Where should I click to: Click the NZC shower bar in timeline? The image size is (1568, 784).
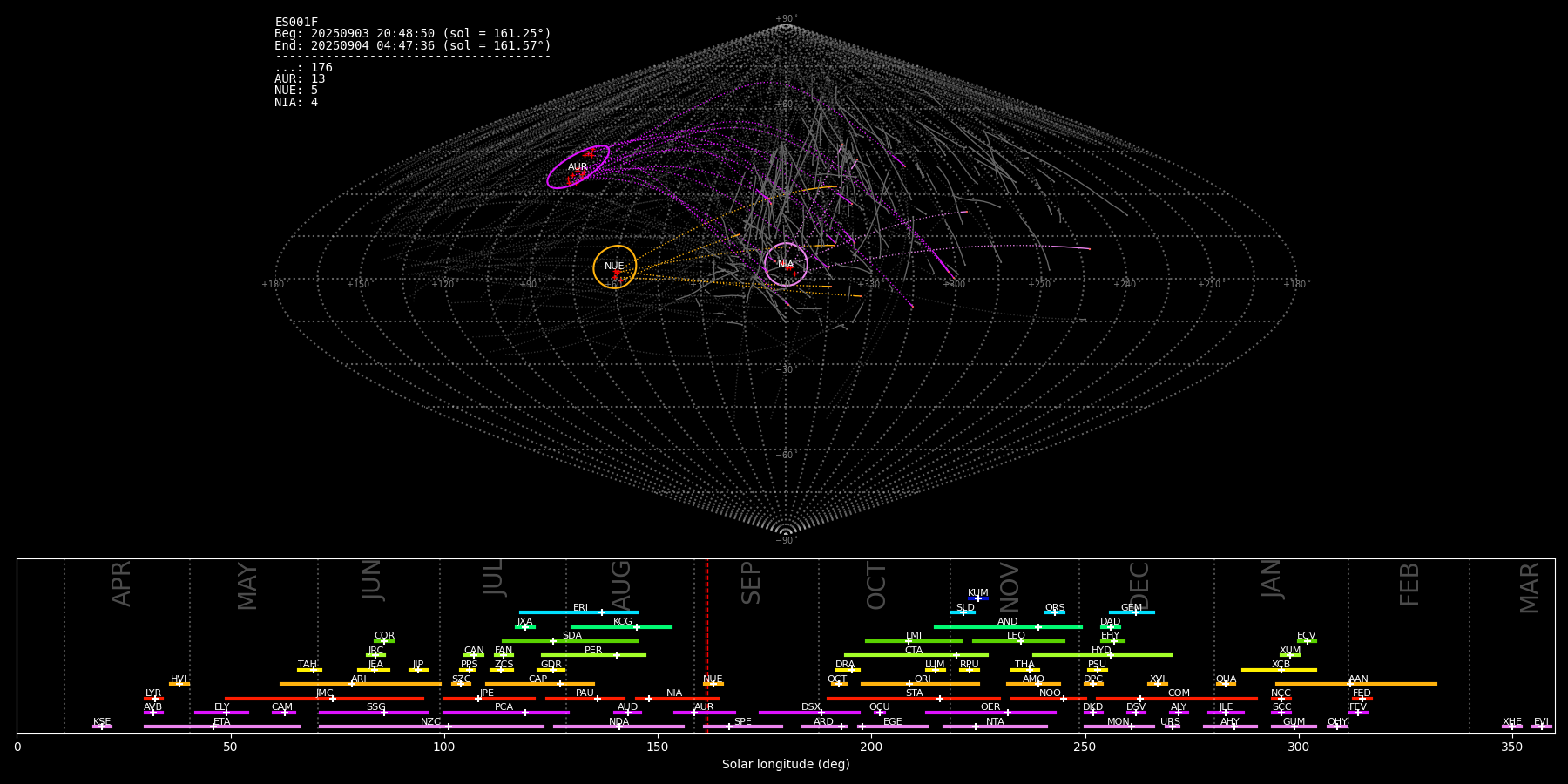tap(431, 727)
